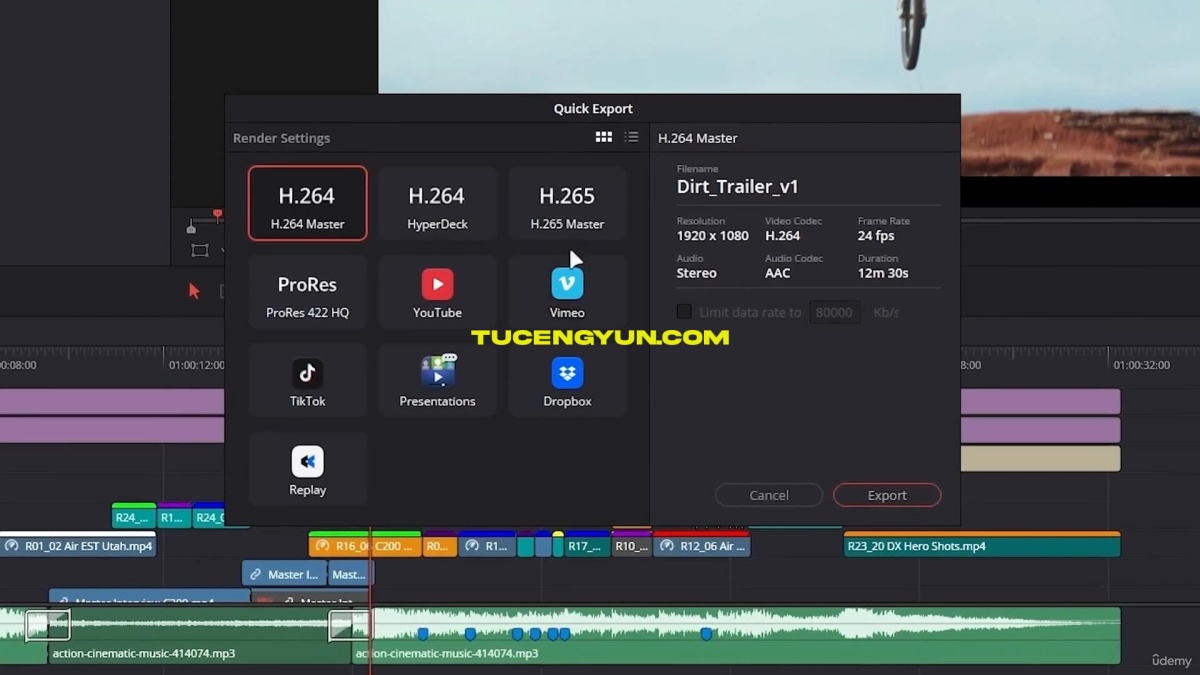Viewport: 1200px width, 675px height.
Task: Switch render presets to grid view
Action: 603,137
